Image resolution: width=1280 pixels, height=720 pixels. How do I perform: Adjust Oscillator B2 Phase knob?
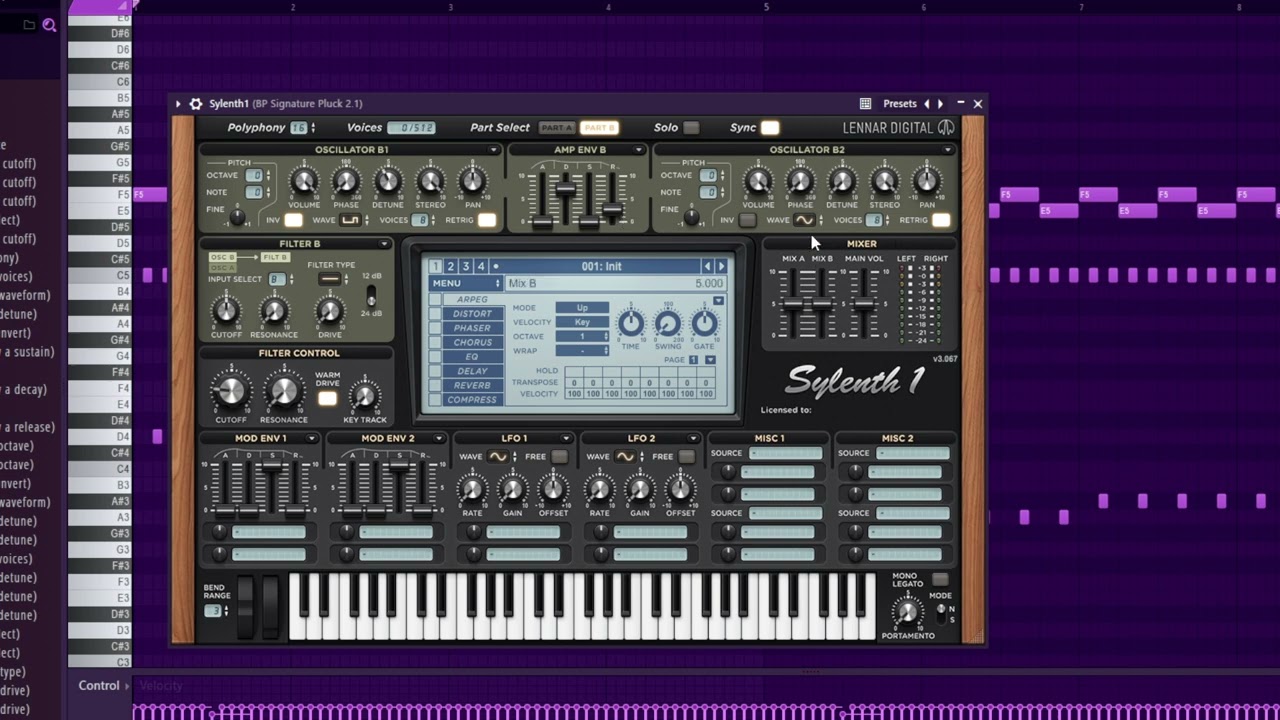coord(800,182)
